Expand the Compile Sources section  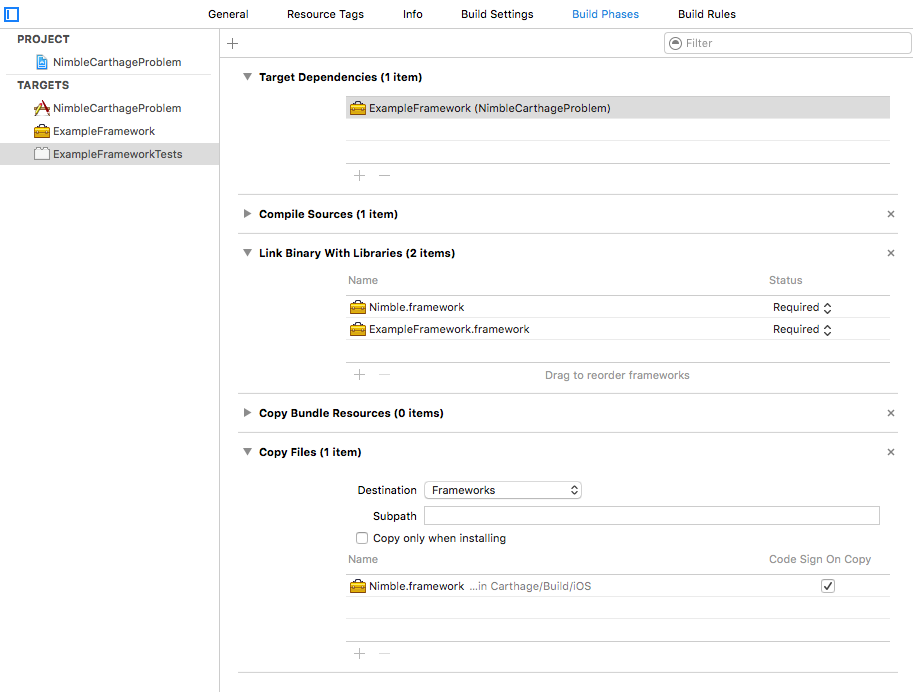click(247, 214)
